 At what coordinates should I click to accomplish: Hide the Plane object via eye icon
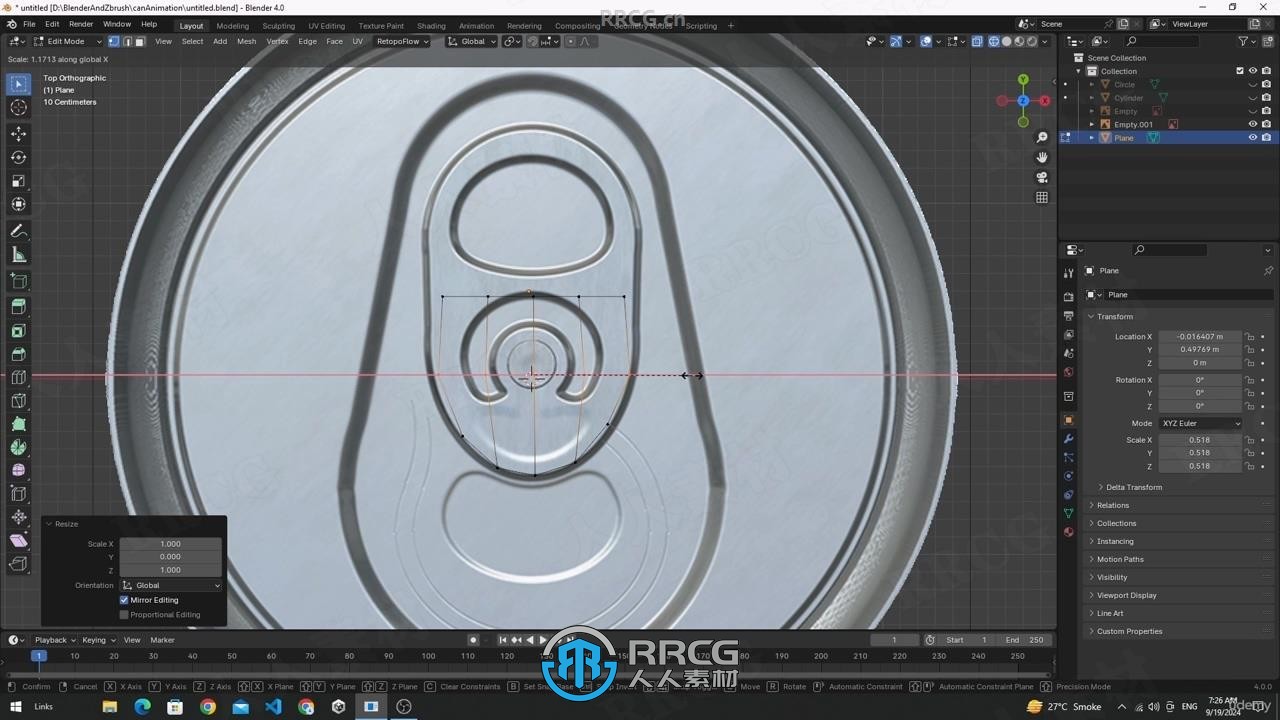tap(1252, 138)
